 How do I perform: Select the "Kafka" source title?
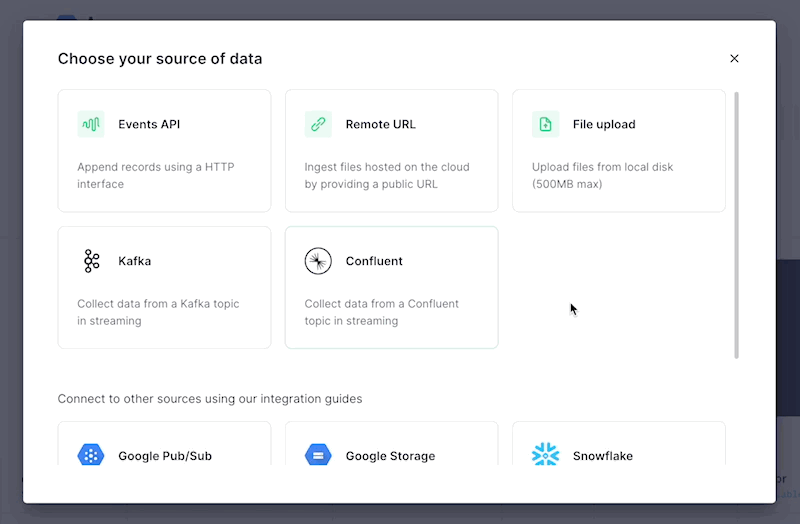click(x=135, y=261)
